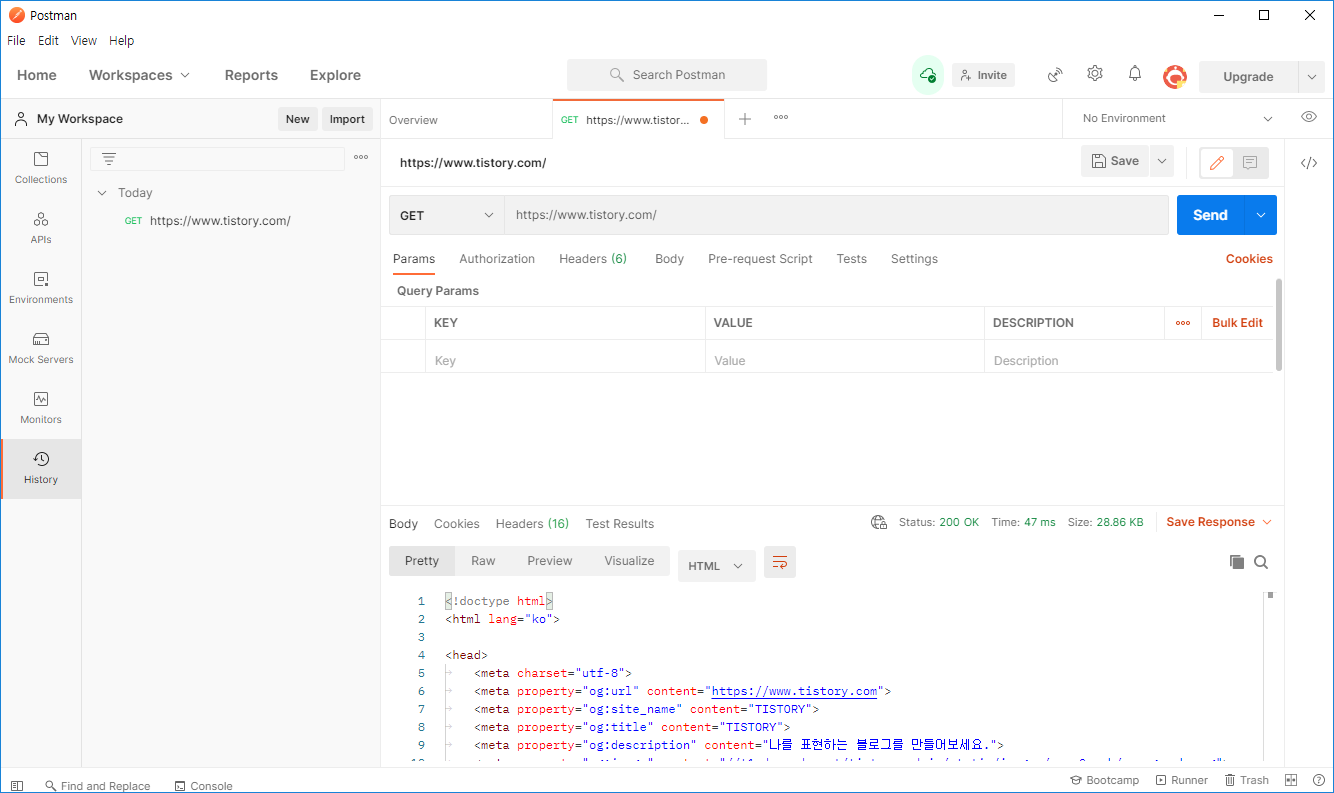Open Find and Replace
1334x793 pixels.
[x=96, y=785]
